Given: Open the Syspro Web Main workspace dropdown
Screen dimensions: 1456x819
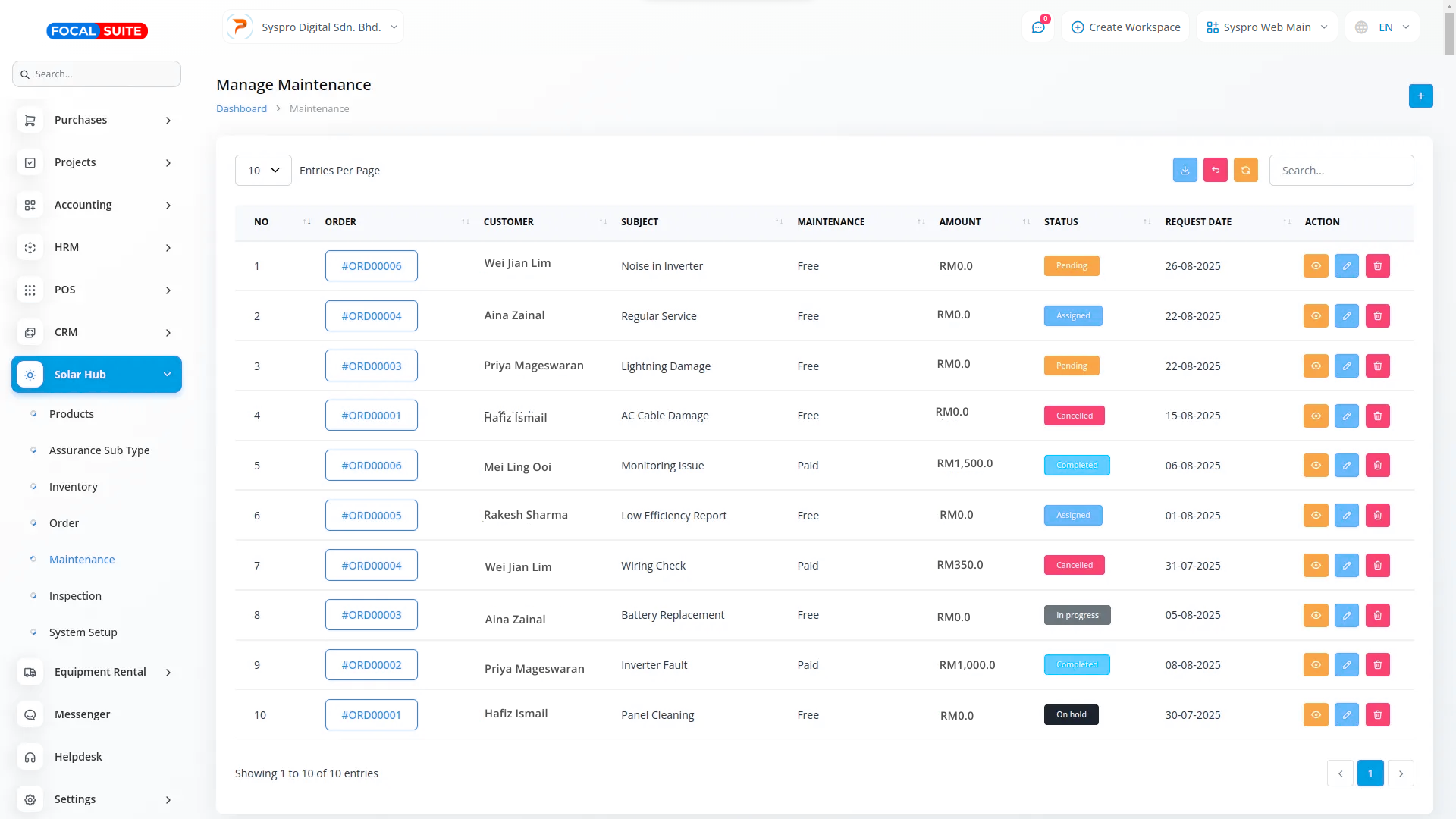Looking at the screenshot, I should pos(1266,27).
